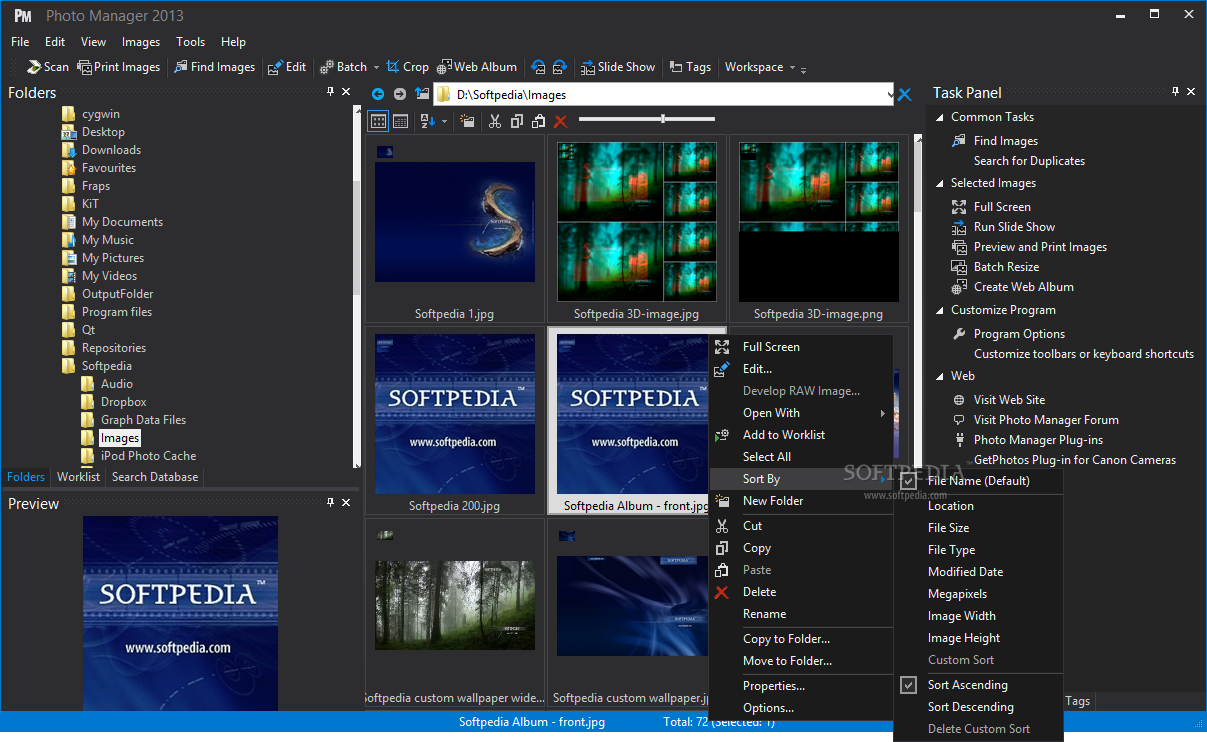Pin the Folders panel
The width and height of the screenshot is (1207, 742).
pos(331,91)
